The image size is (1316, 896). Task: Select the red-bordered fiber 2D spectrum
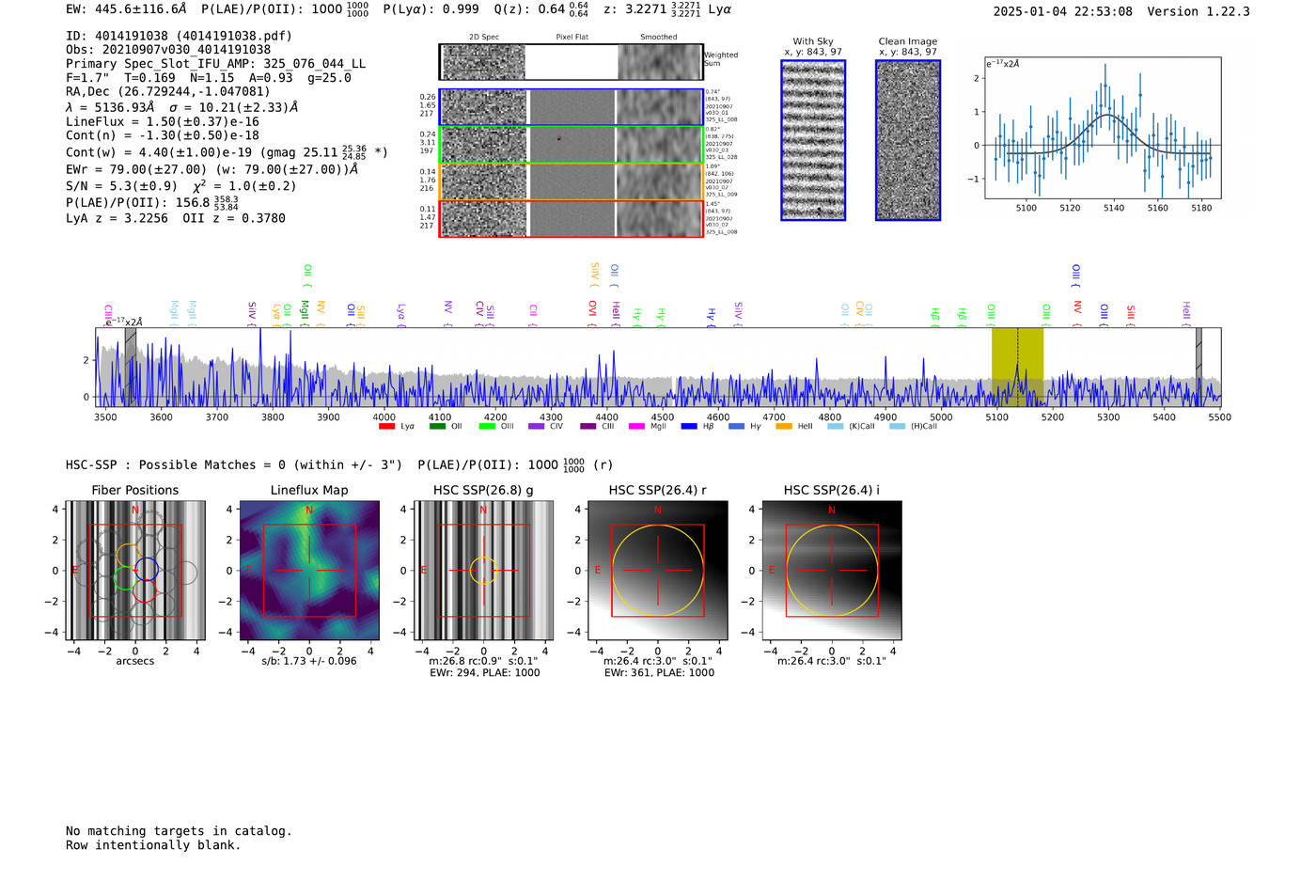[571, 219]
